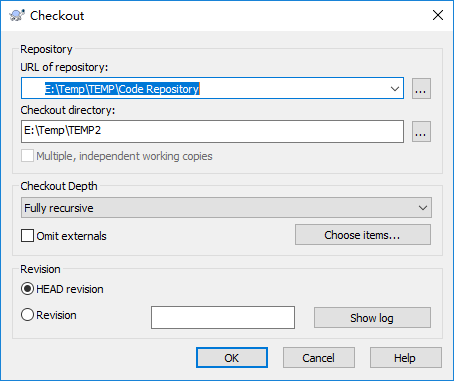Toggle Multiple, independent working copies checkbox
The image size is (454, 381).
(27, 156)
